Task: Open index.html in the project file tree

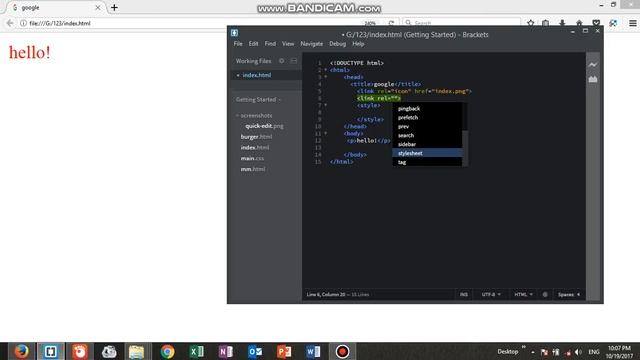Action: coord(255,147)
